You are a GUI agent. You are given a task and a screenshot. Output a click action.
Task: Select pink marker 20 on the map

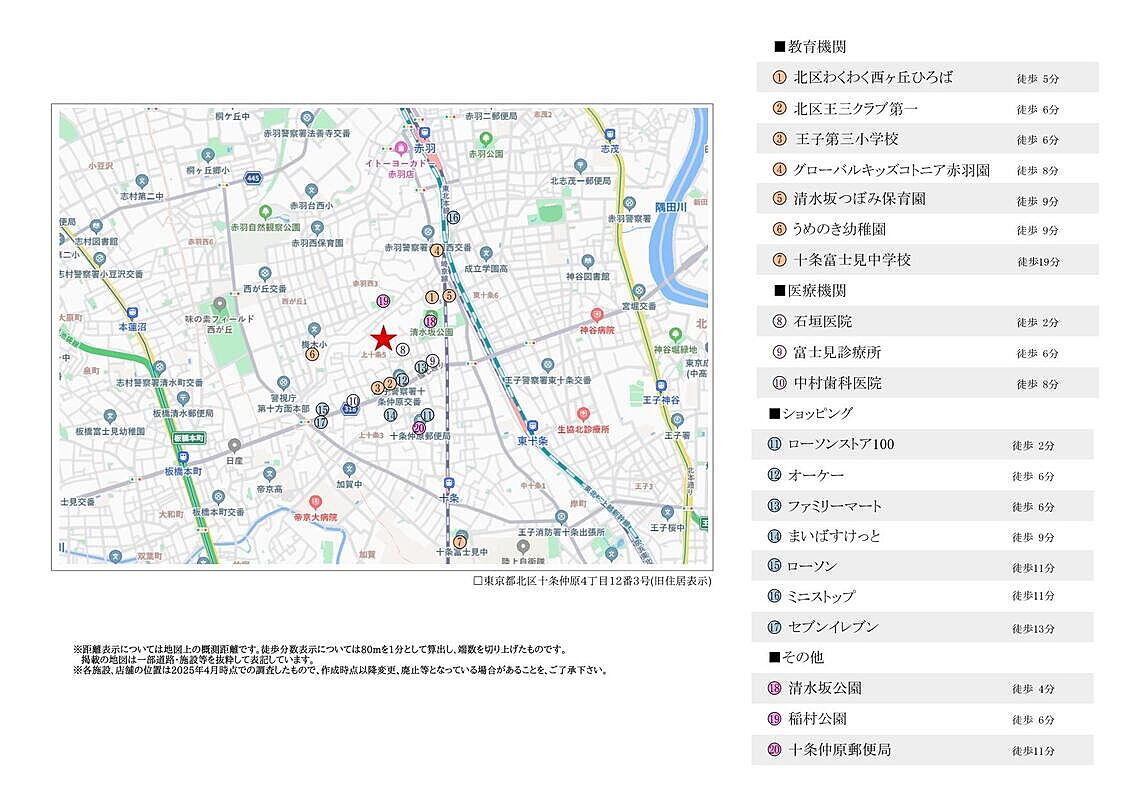(418, 428)
